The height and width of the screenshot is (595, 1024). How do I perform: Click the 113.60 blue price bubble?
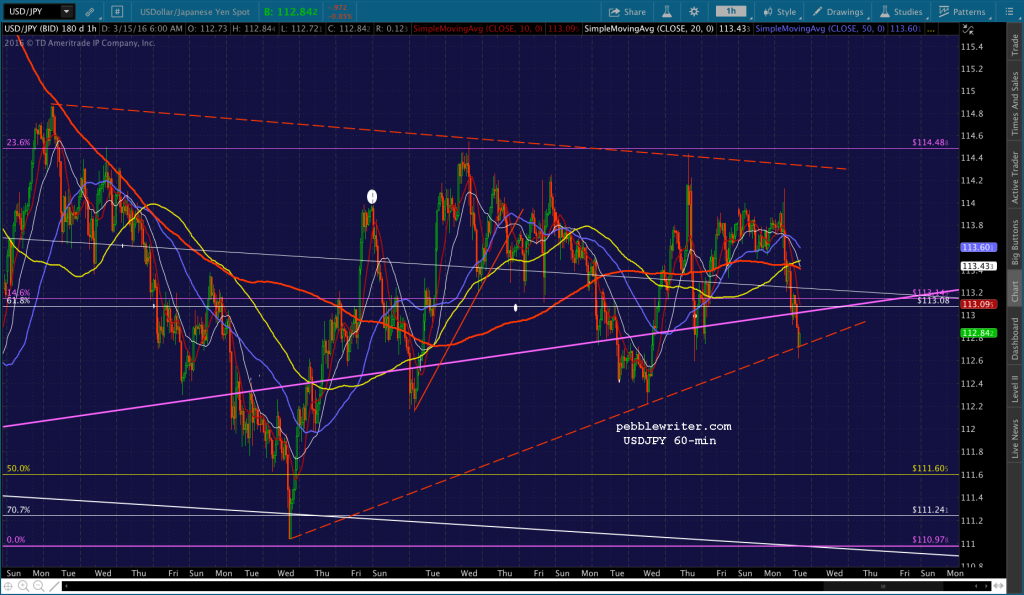coord(978,247)
